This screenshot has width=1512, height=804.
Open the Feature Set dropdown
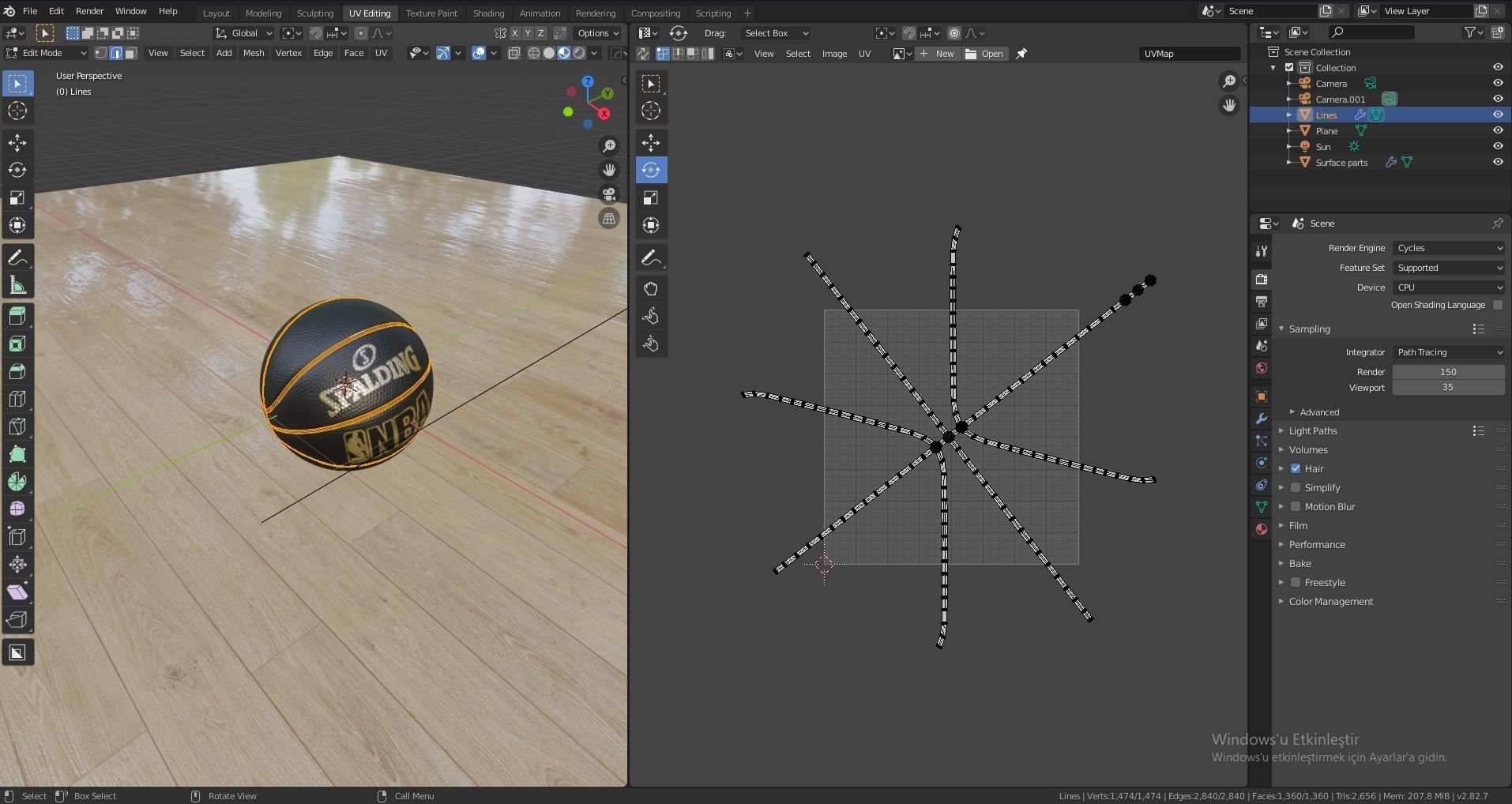tap(1448, 268)
